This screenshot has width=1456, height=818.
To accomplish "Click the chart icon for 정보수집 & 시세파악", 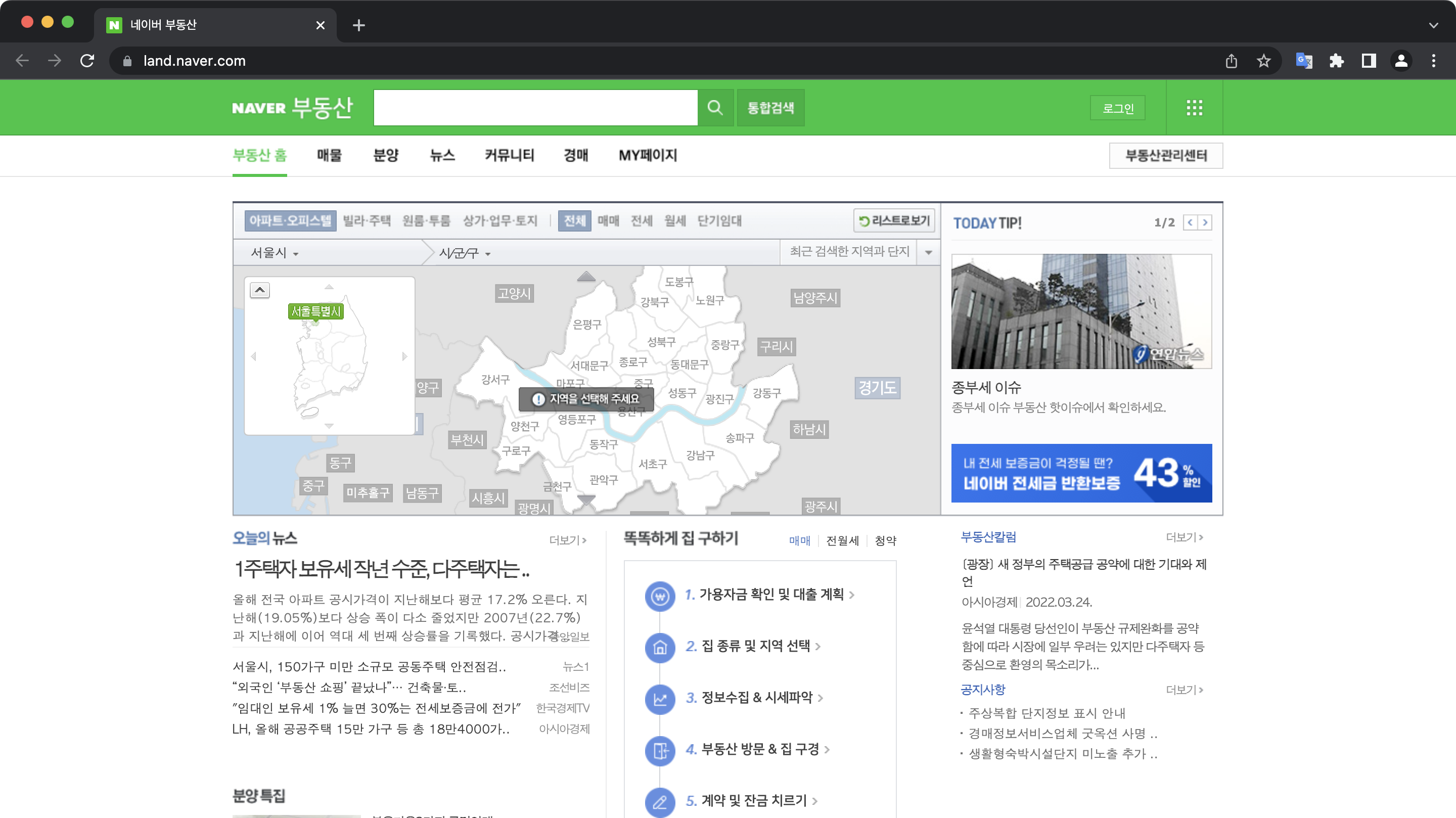I will coord(660,699).
